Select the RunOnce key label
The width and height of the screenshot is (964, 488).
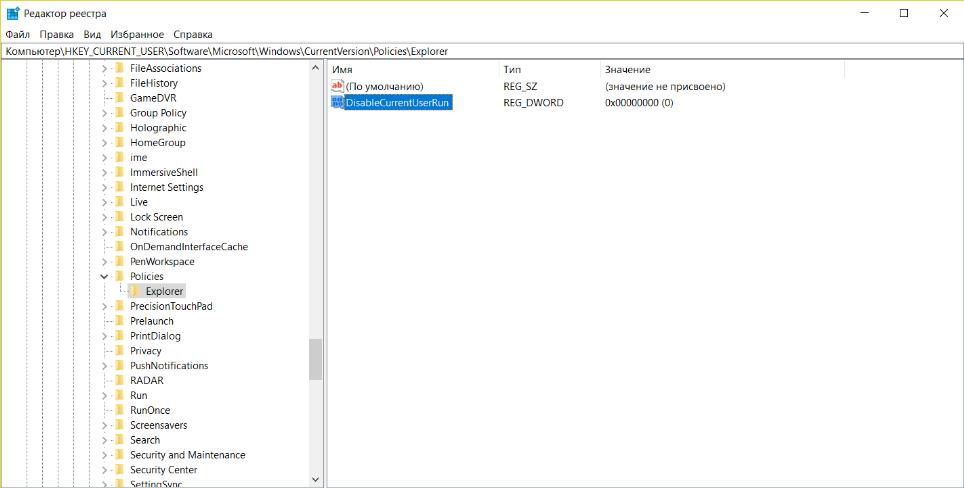click(150, 410)
